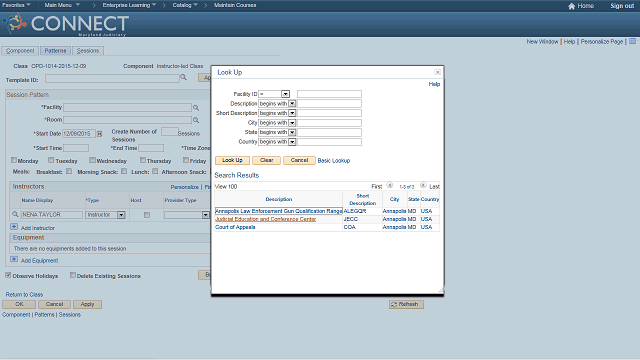640x360 pixels.
Task: Open the Room lookup magnifier icon
Action: pos(196,120)
